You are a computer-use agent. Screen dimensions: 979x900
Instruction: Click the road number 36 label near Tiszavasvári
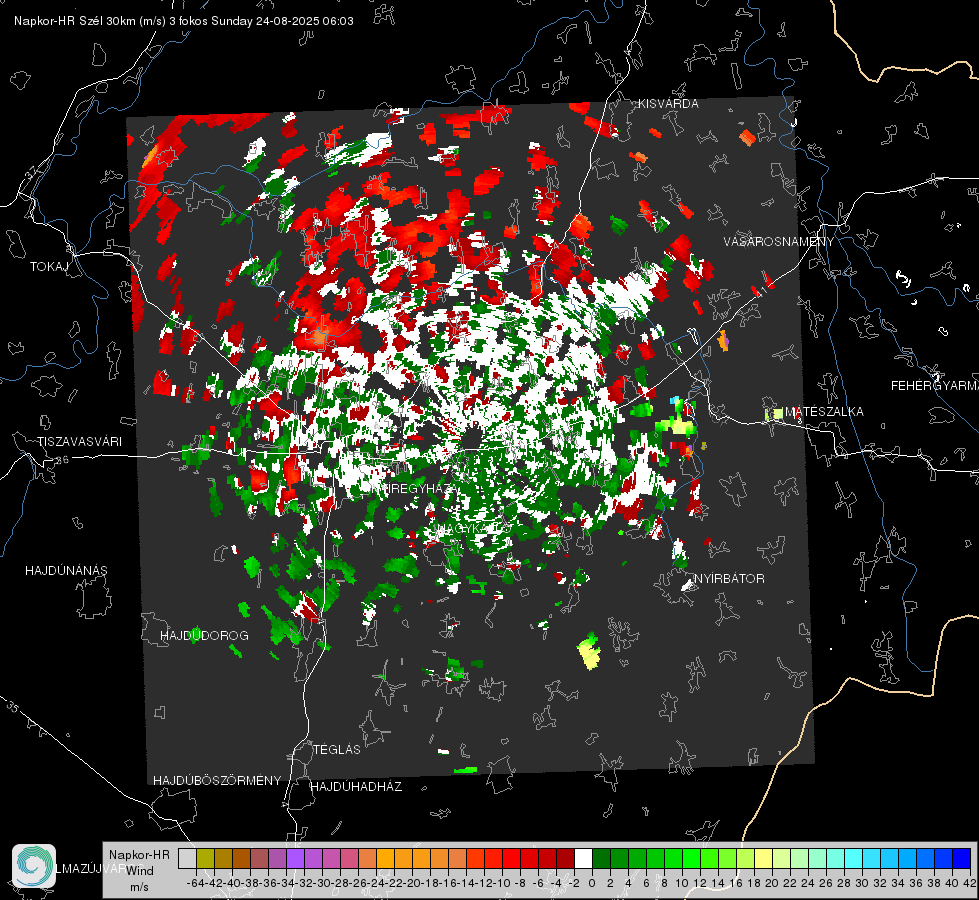coord(62,460)
